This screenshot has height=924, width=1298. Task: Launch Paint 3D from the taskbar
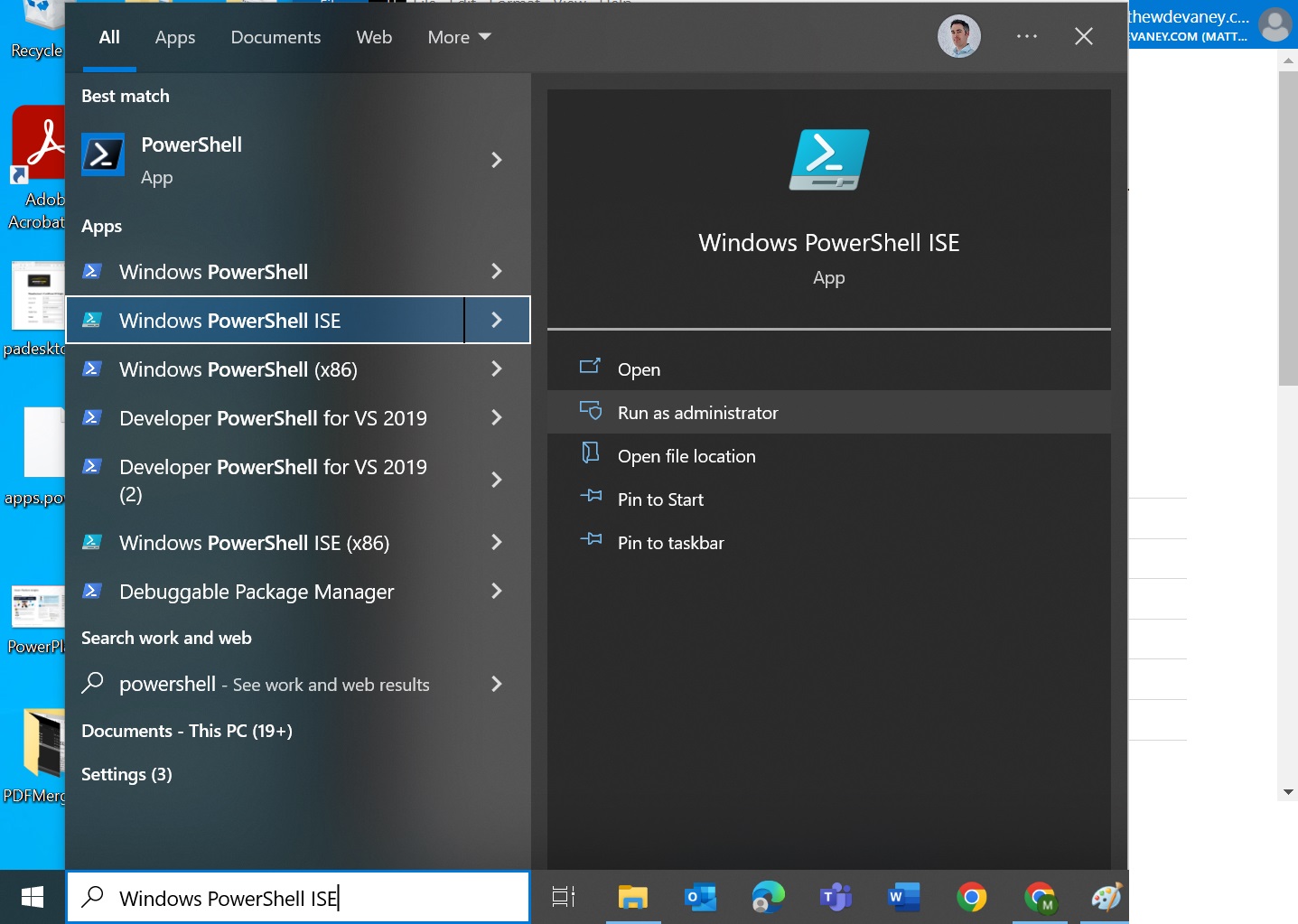(x=1106, y=897)
